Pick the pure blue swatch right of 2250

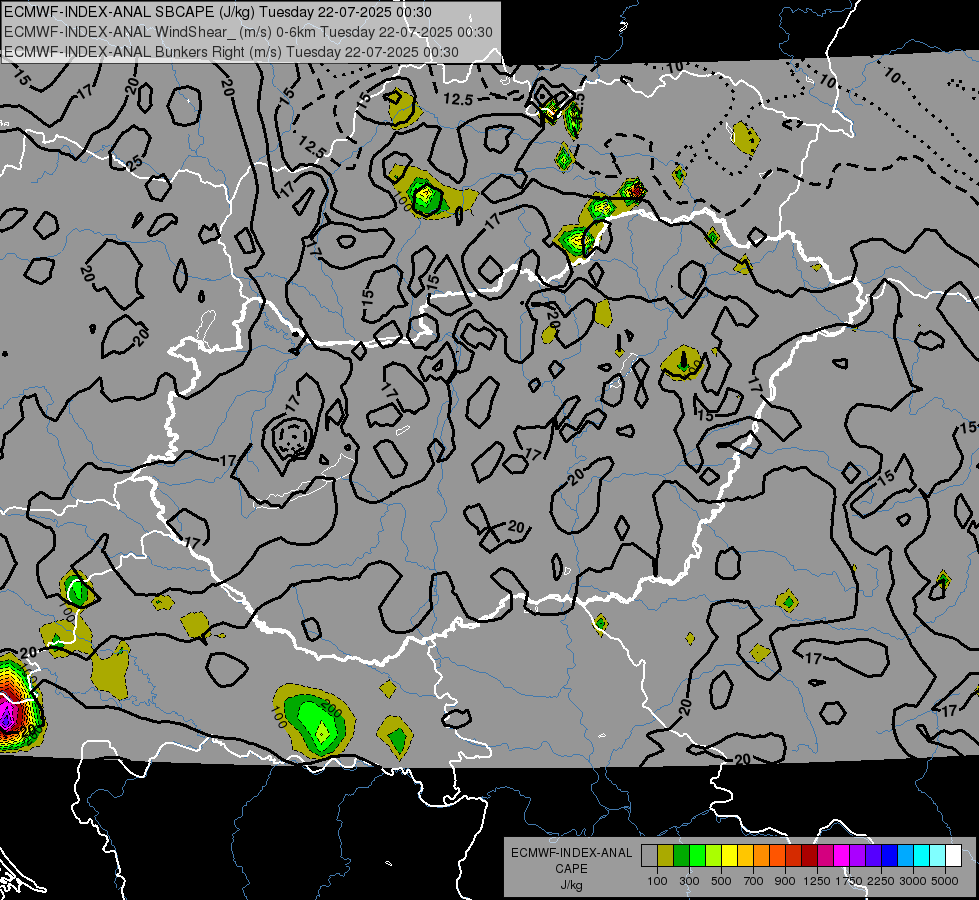[x=890, y=856]
